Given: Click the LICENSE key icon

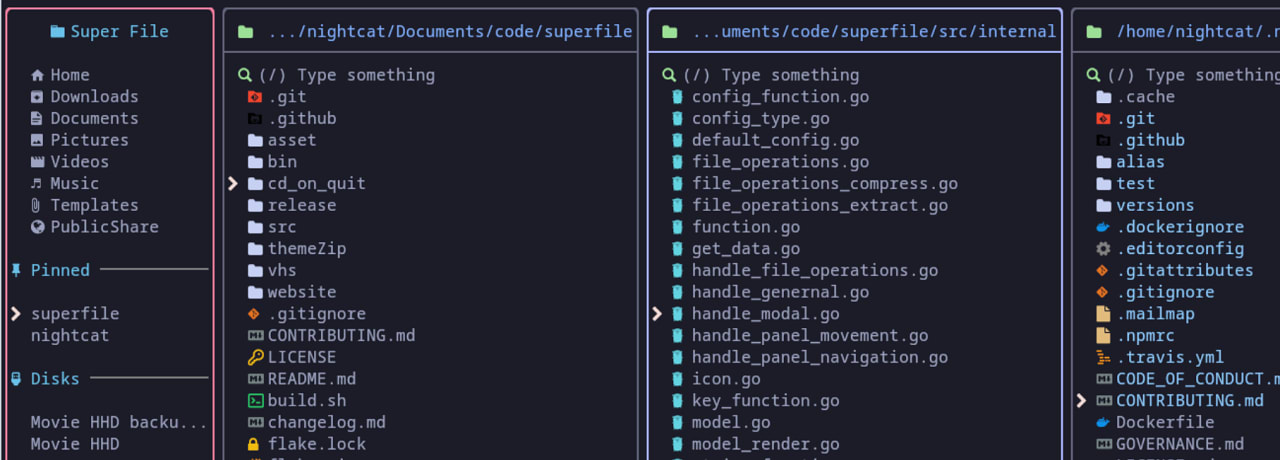Looking at the screenshot, I should coord(255,357).
